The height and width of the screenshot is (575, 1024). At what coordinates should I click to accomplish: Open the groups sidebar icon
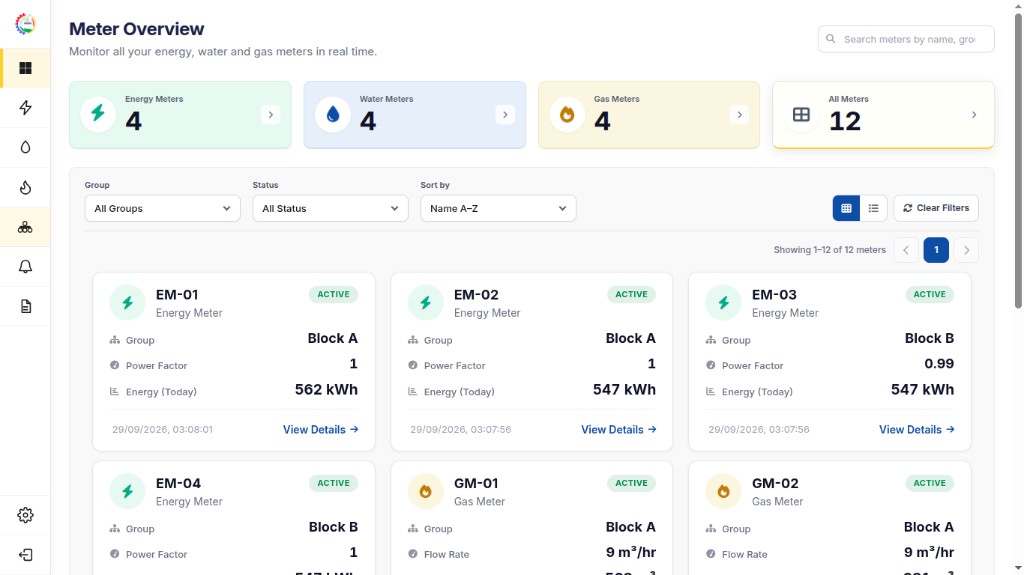click(25, 227)
